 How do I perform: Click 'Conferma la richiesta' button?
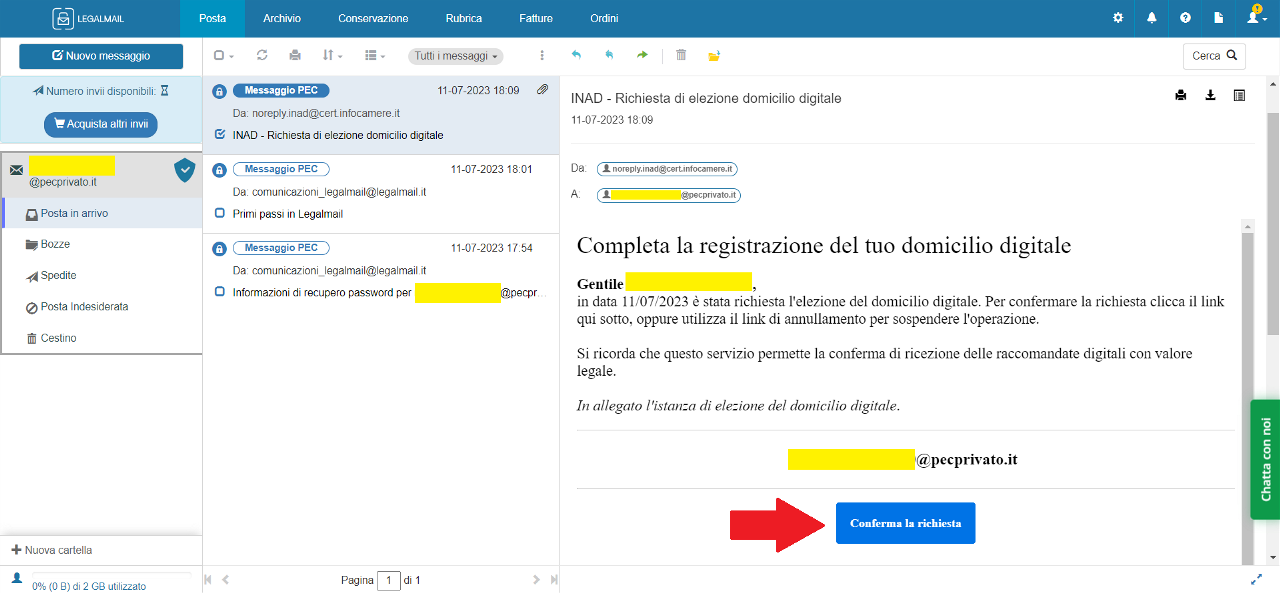click(x=905, y=523)
